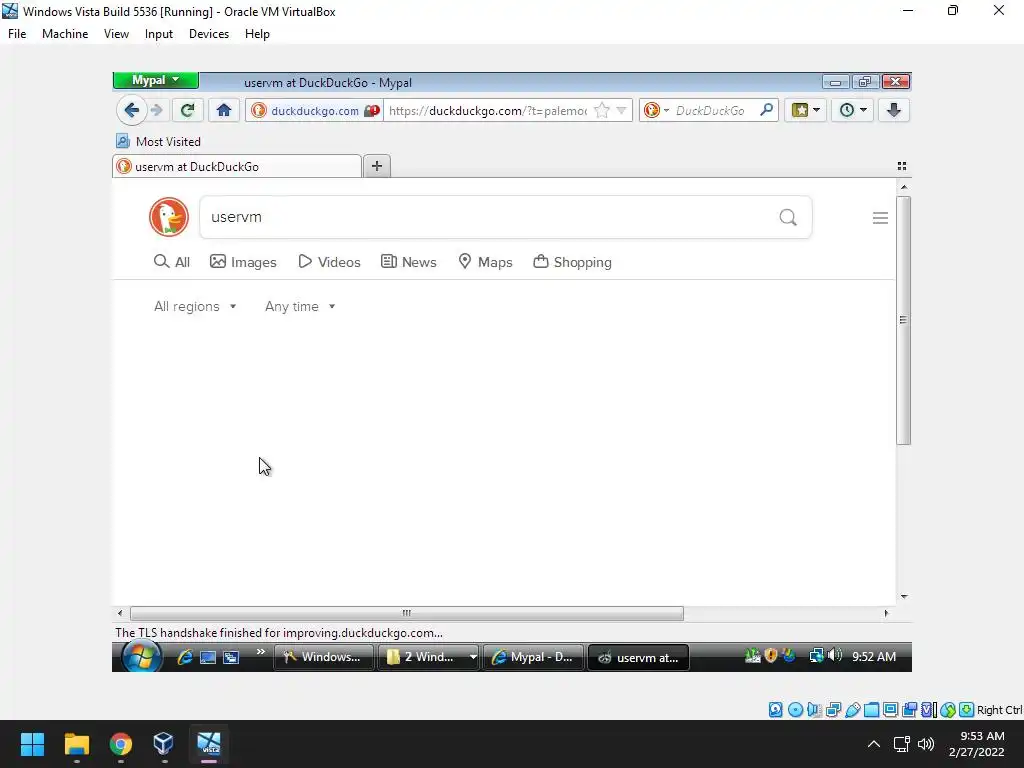Open Windows 11 Start button
The width and height of the screenshot is (1024, 768).
(32, 744)
